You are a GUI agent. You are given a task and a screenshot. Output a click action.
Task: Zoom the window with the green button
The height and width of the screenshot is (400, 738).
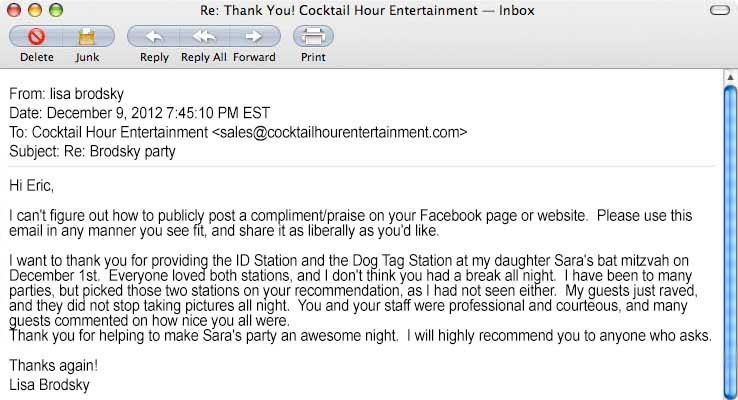click(53, 11)
